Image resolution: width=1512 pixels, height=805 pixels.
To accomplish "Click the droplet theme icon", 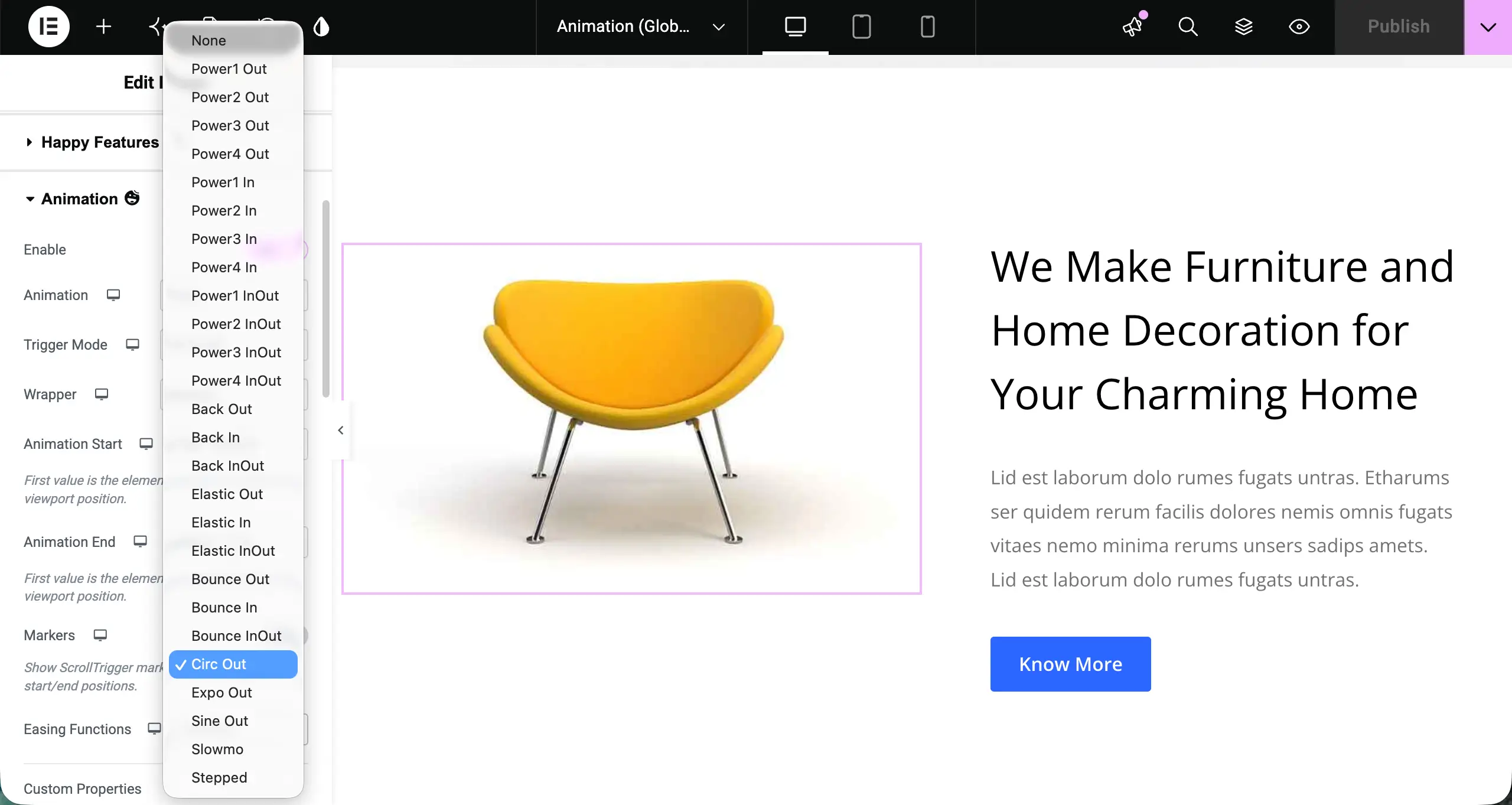I will coord(321,27).
